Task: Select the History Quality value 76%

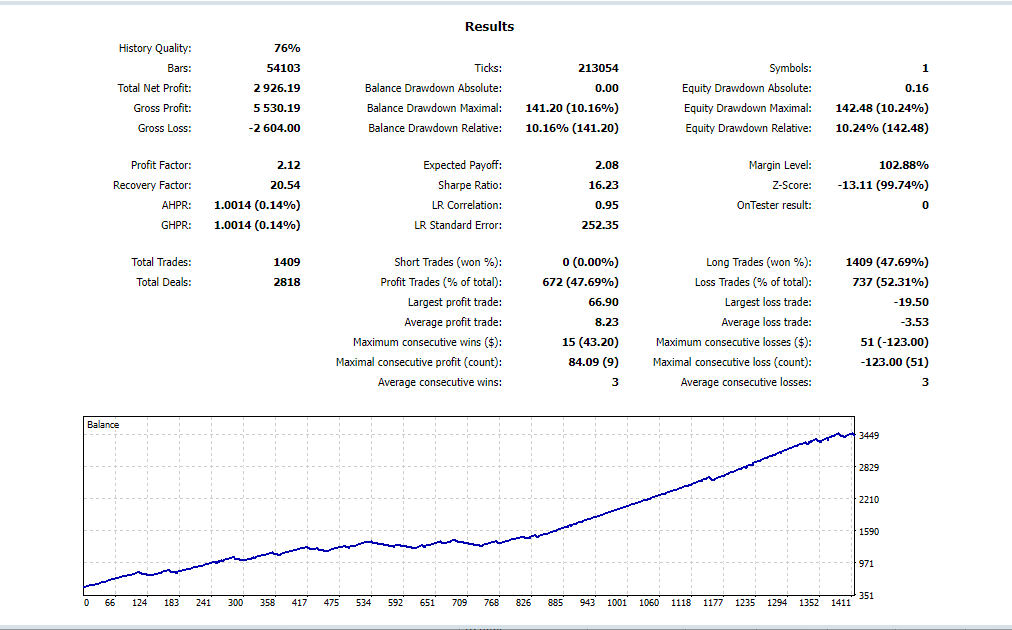Action: (x=287, y=48)
